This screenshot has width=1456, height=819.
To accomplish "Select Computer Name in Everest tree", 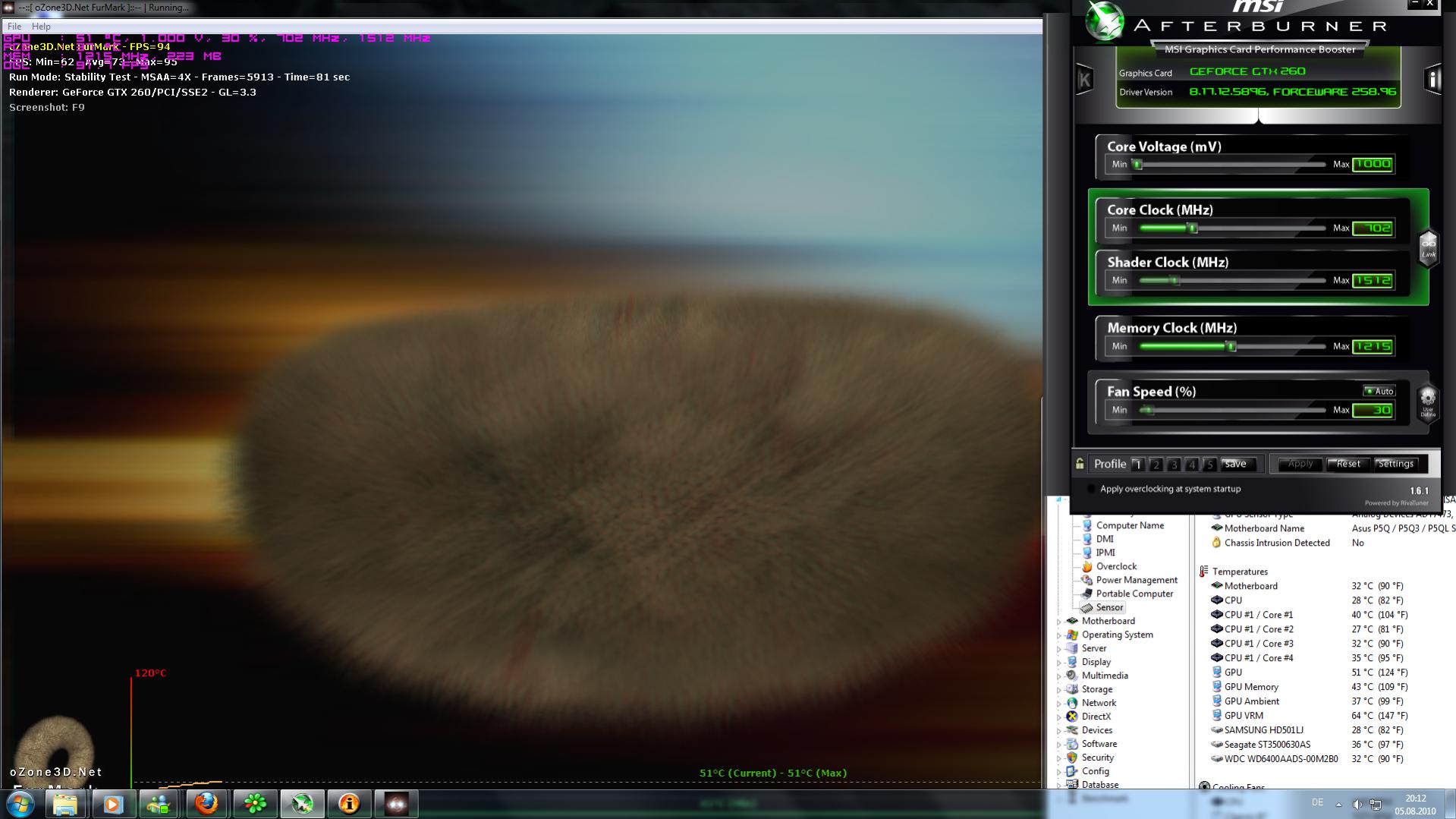I will tap(1129, 525).
